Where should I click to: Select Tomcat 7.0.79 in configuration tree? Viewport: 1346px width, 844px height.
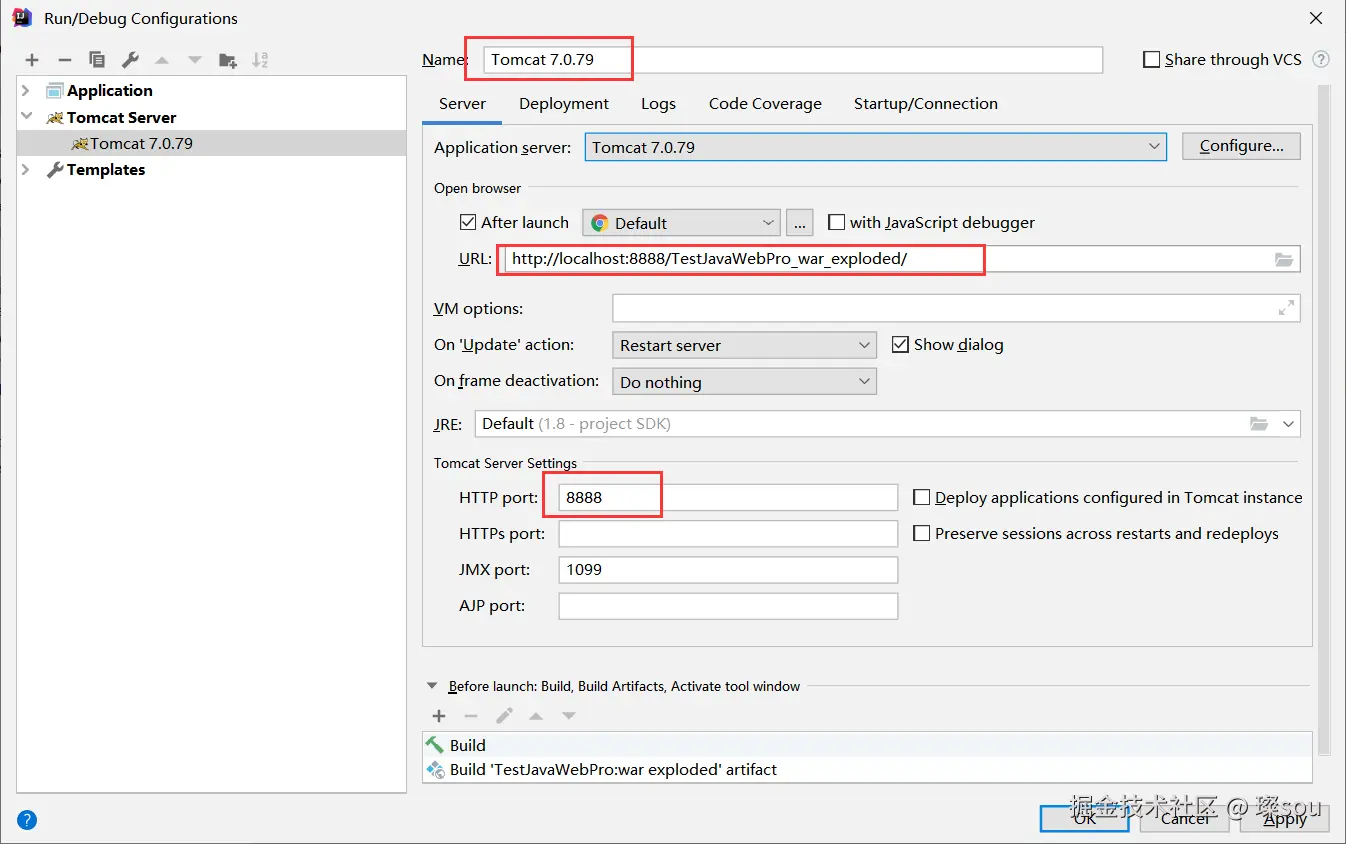211,143
